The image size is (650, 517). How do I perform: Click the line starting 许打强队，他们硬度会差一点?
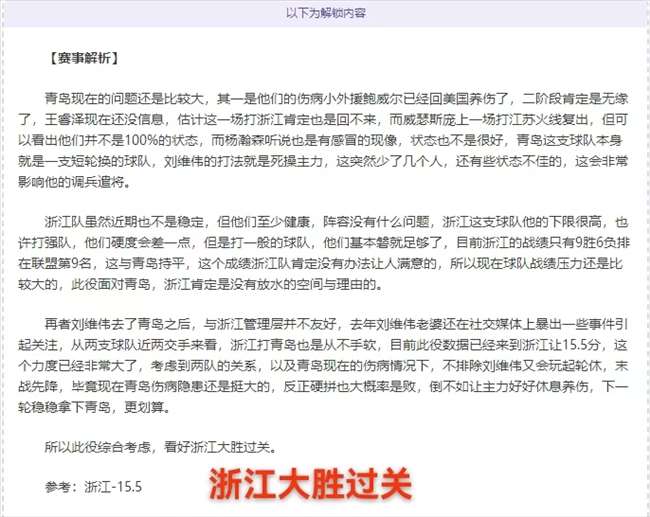[323, 243]
